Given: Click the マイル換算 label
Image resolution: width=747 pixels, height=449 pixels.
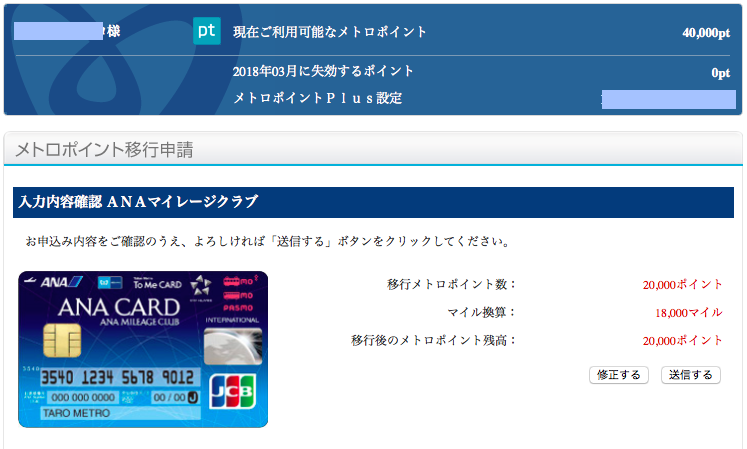Looking at the screenshot, I should click(x=482, y=313).
